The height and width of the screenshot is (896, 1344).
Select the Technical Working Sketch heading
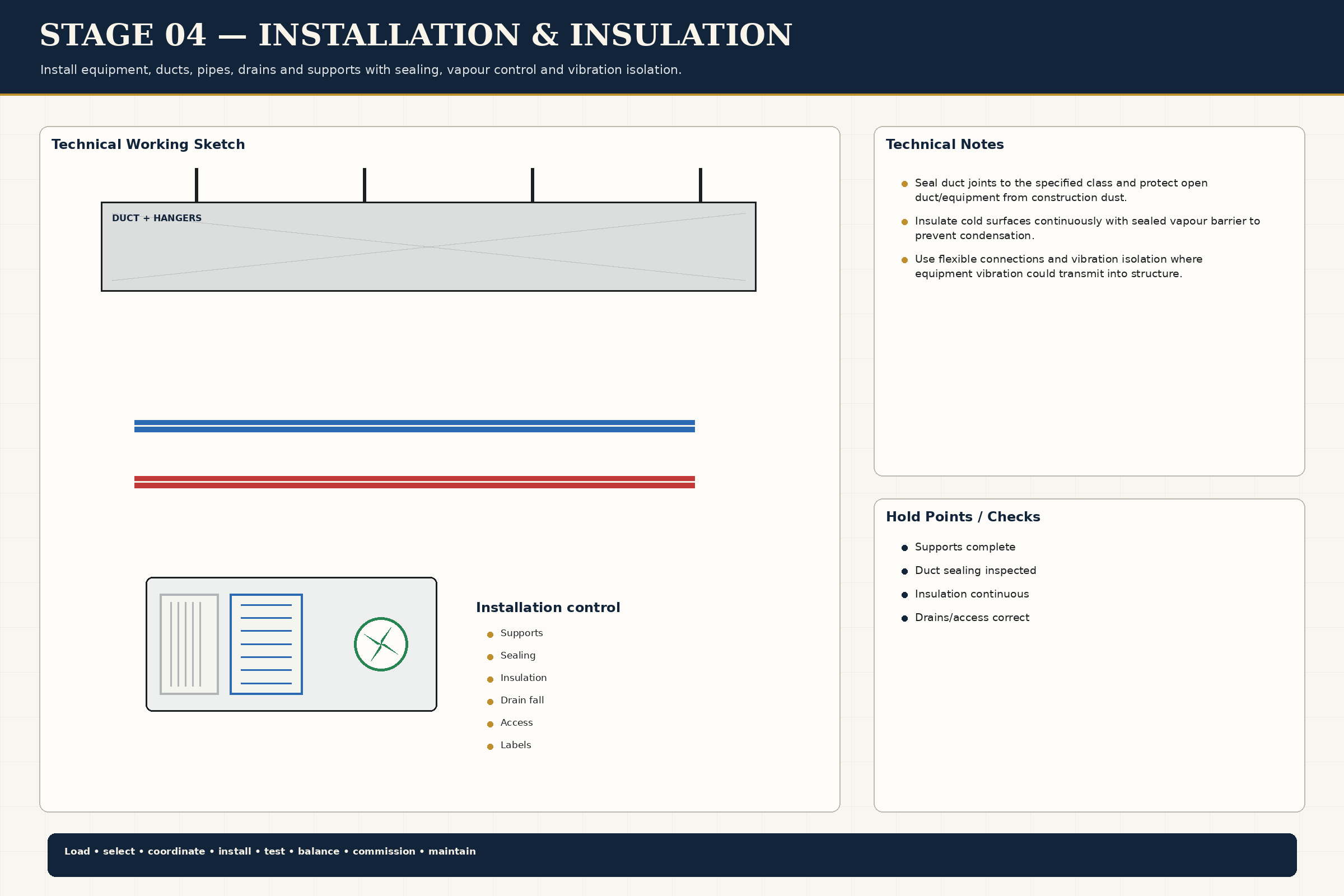click(148, 144)
